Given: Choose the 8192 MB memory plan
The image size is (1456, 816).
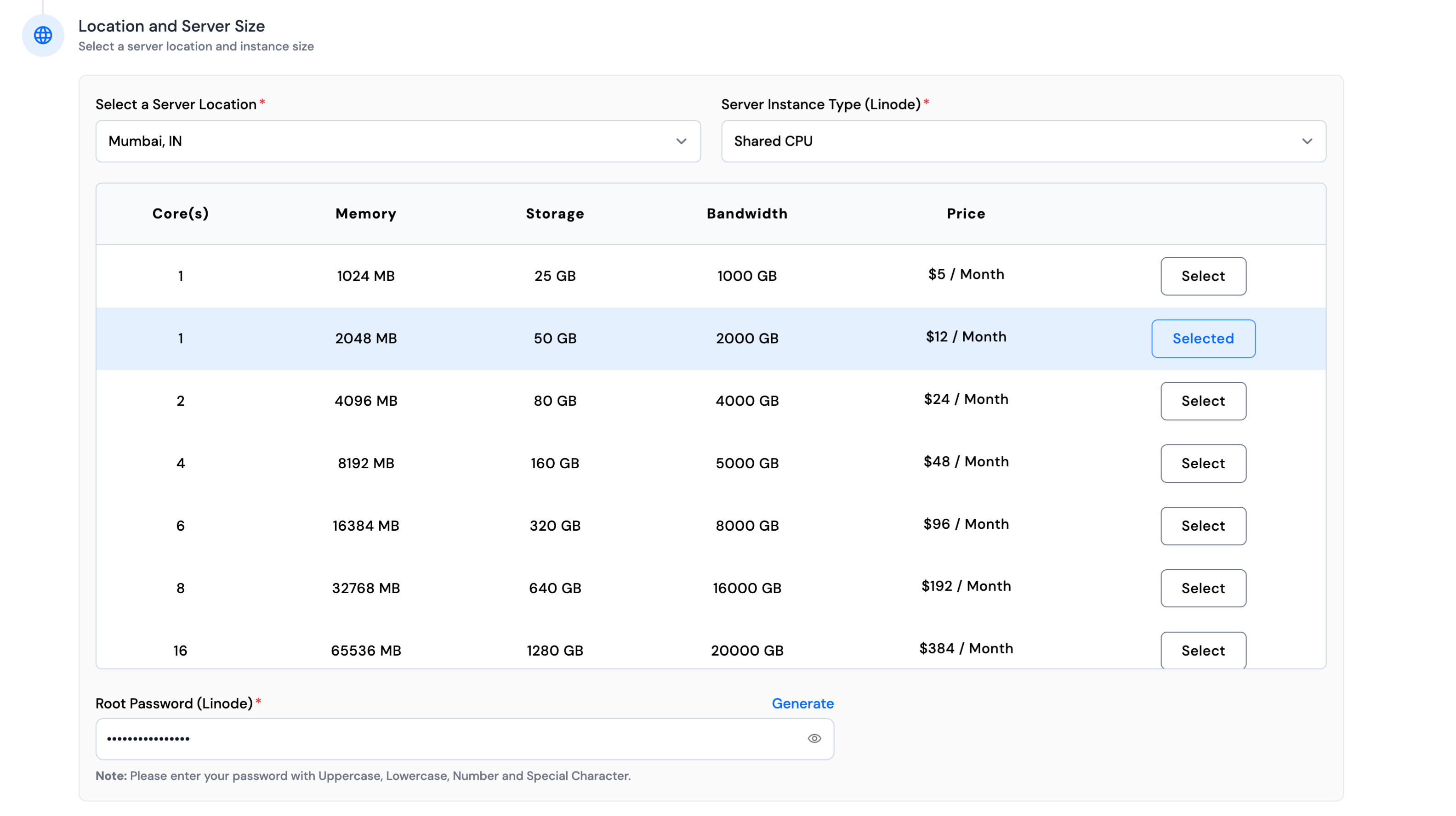Looking at the screenshot, I should 1203,464.
